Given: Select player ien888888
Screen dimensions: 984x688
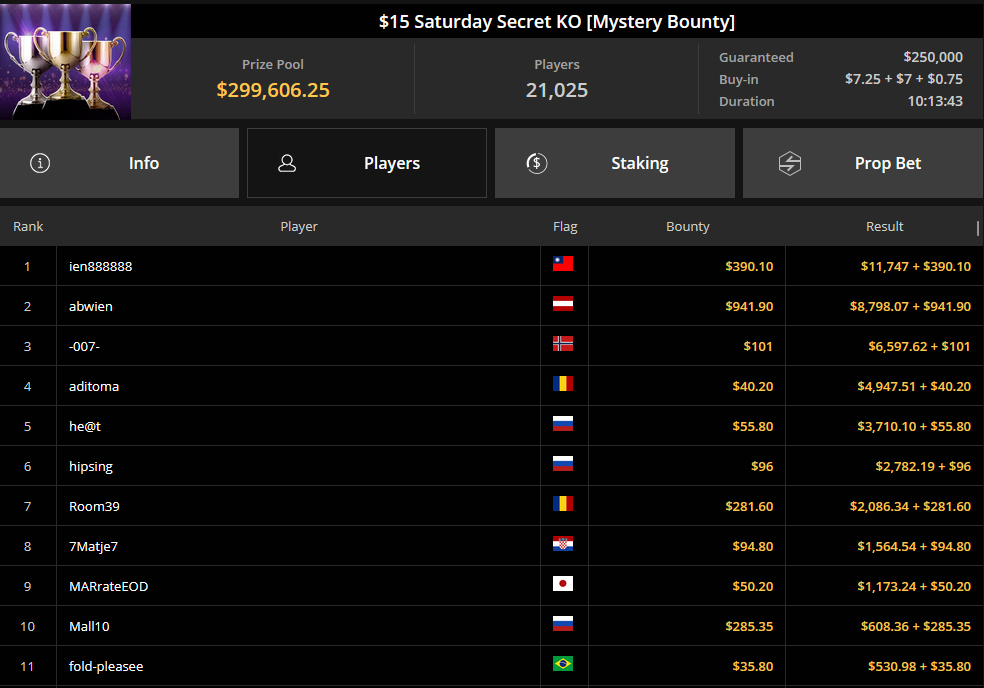Looking at the screenshot, I should point(100,266).
